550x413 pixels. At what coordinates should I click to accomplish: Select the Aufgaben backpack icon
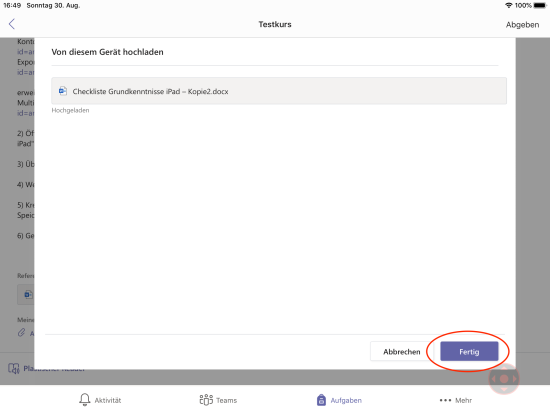[321, 400]
